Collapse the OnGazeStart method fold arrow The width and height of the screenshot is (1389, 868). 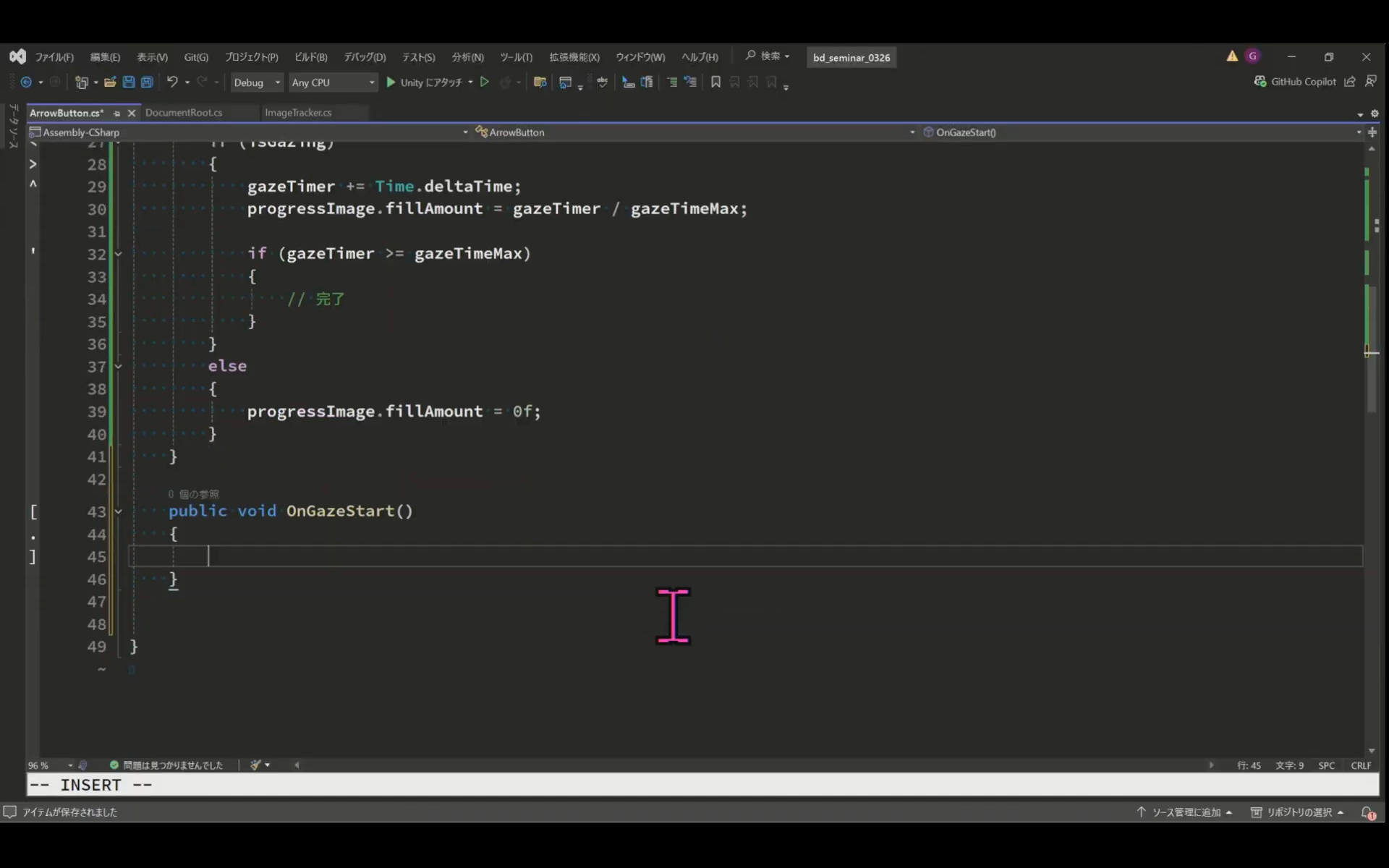(x=119, y=511)
